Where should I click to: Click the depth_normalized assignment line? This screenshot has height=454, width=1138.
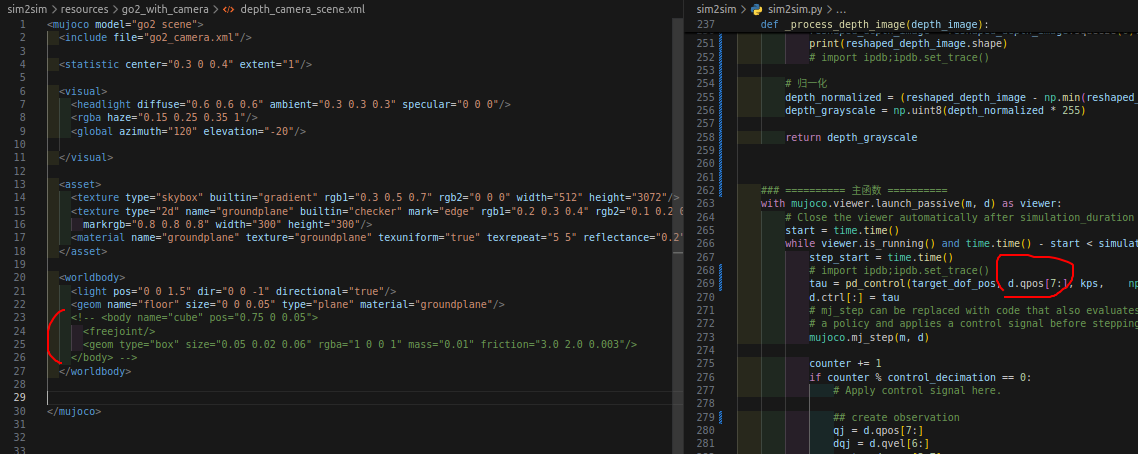point(961,97)
